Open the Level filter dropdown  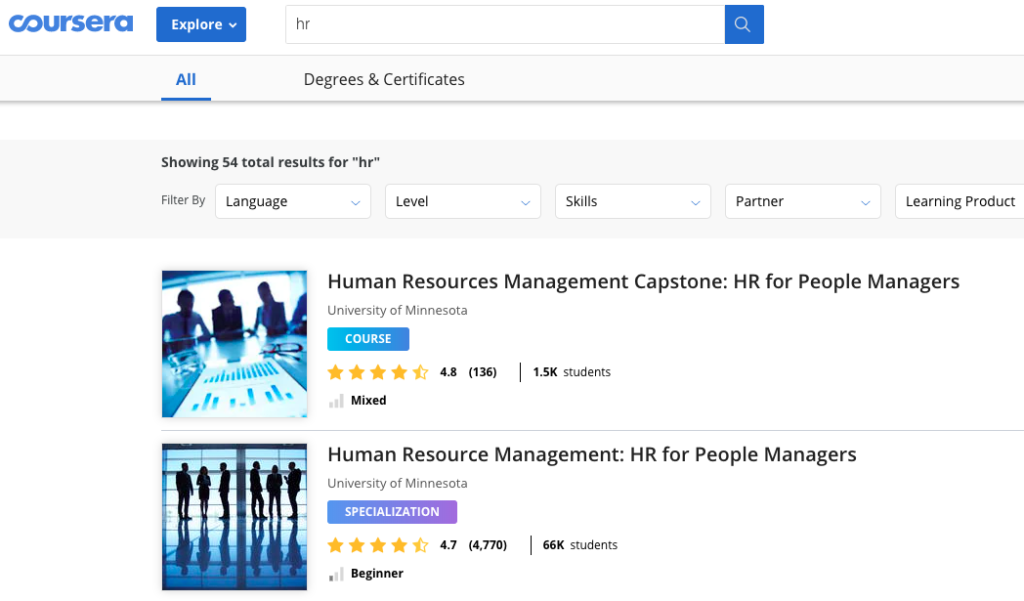click(462, 201)
